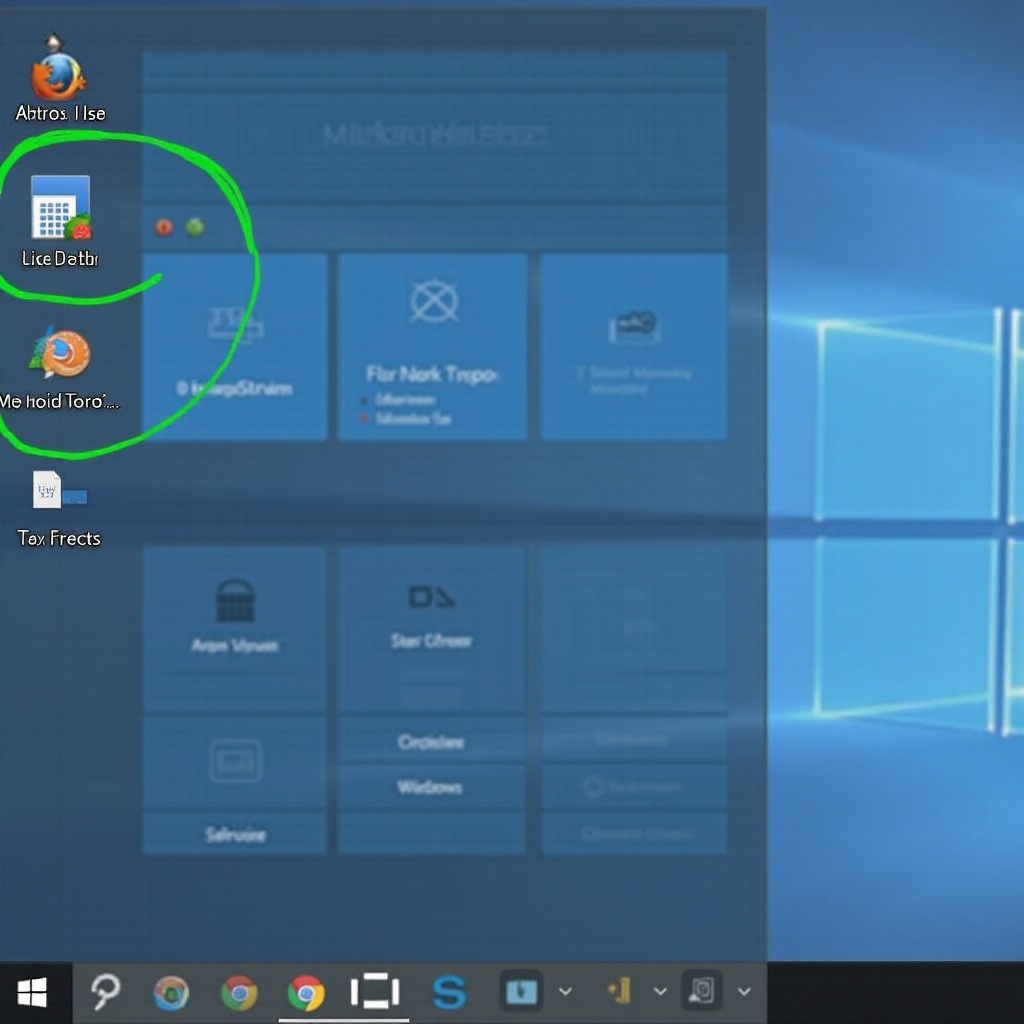Click the green circle indicator beside the red one
This screenshot has width=1024, height=1024.
coord(195,227)
